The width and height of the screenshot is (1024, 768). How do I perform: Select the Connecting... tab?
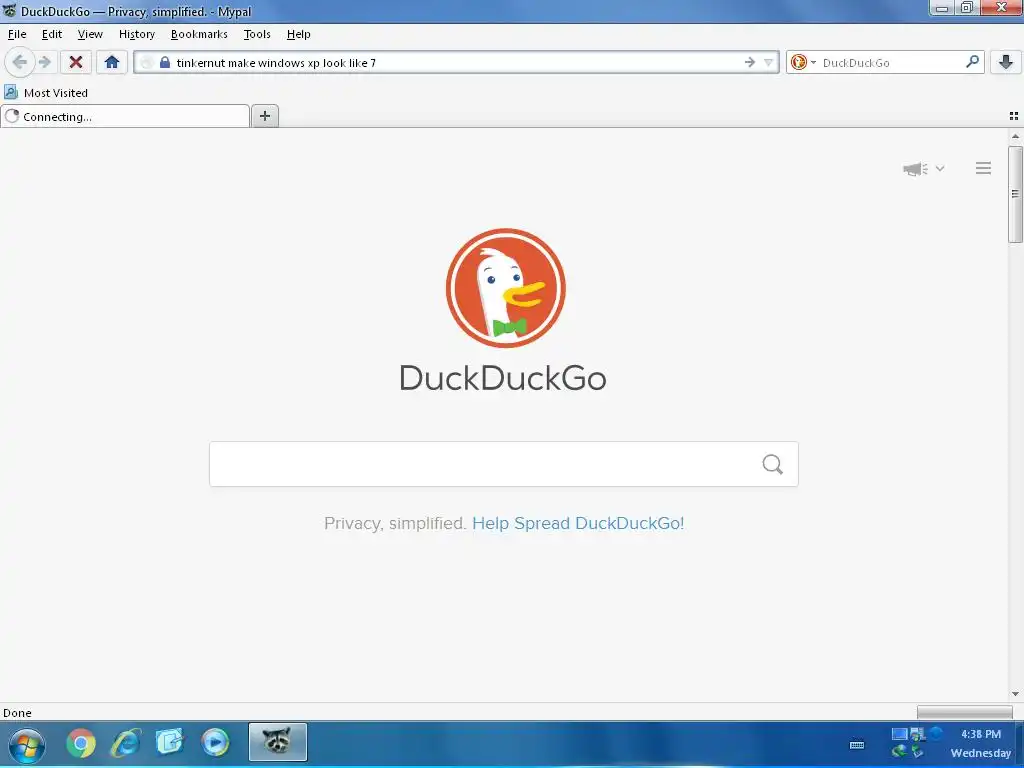(x=125, y=117)
